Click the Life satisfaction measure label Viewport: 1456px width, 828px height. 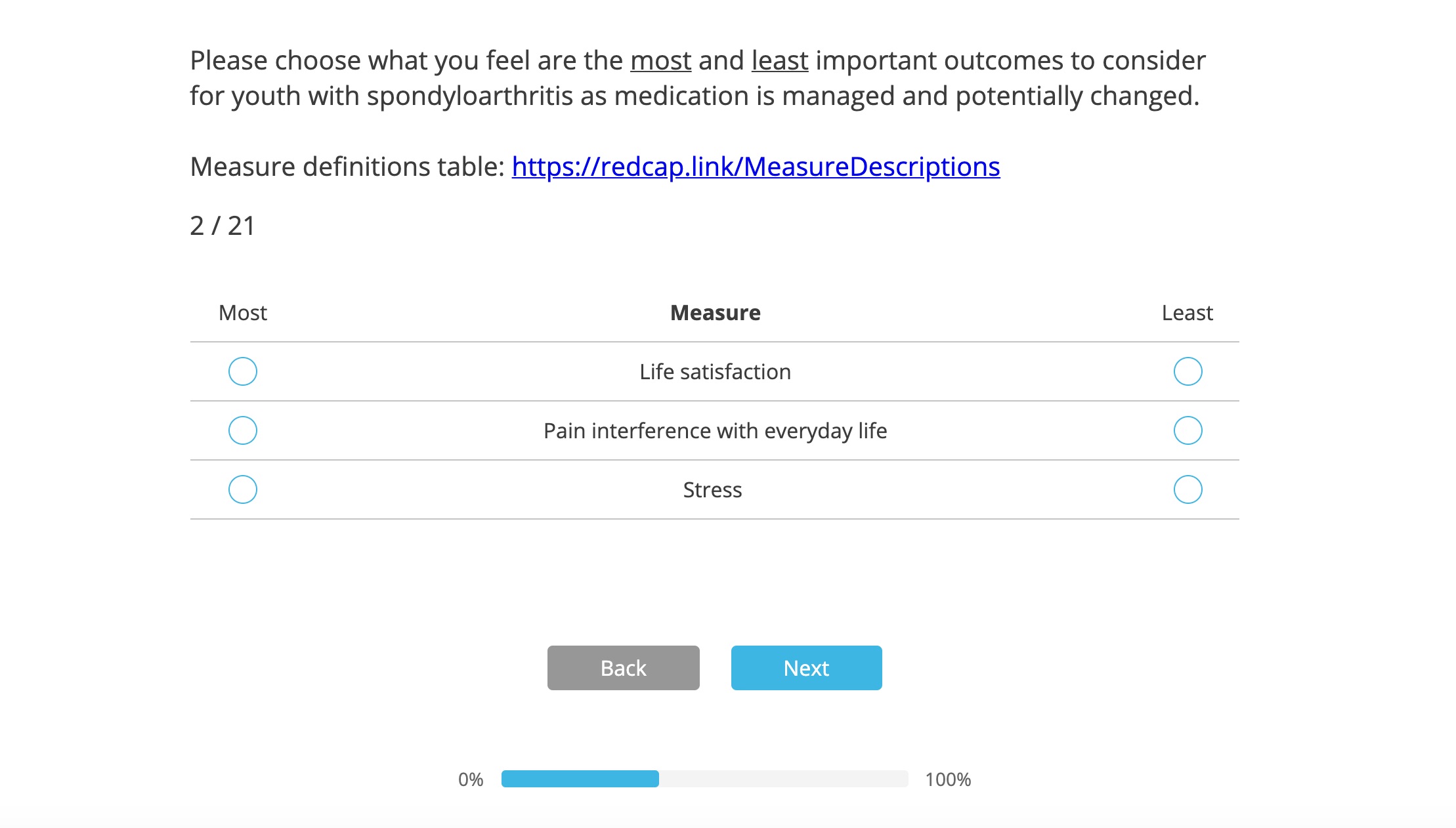click(x=715, y=372)
